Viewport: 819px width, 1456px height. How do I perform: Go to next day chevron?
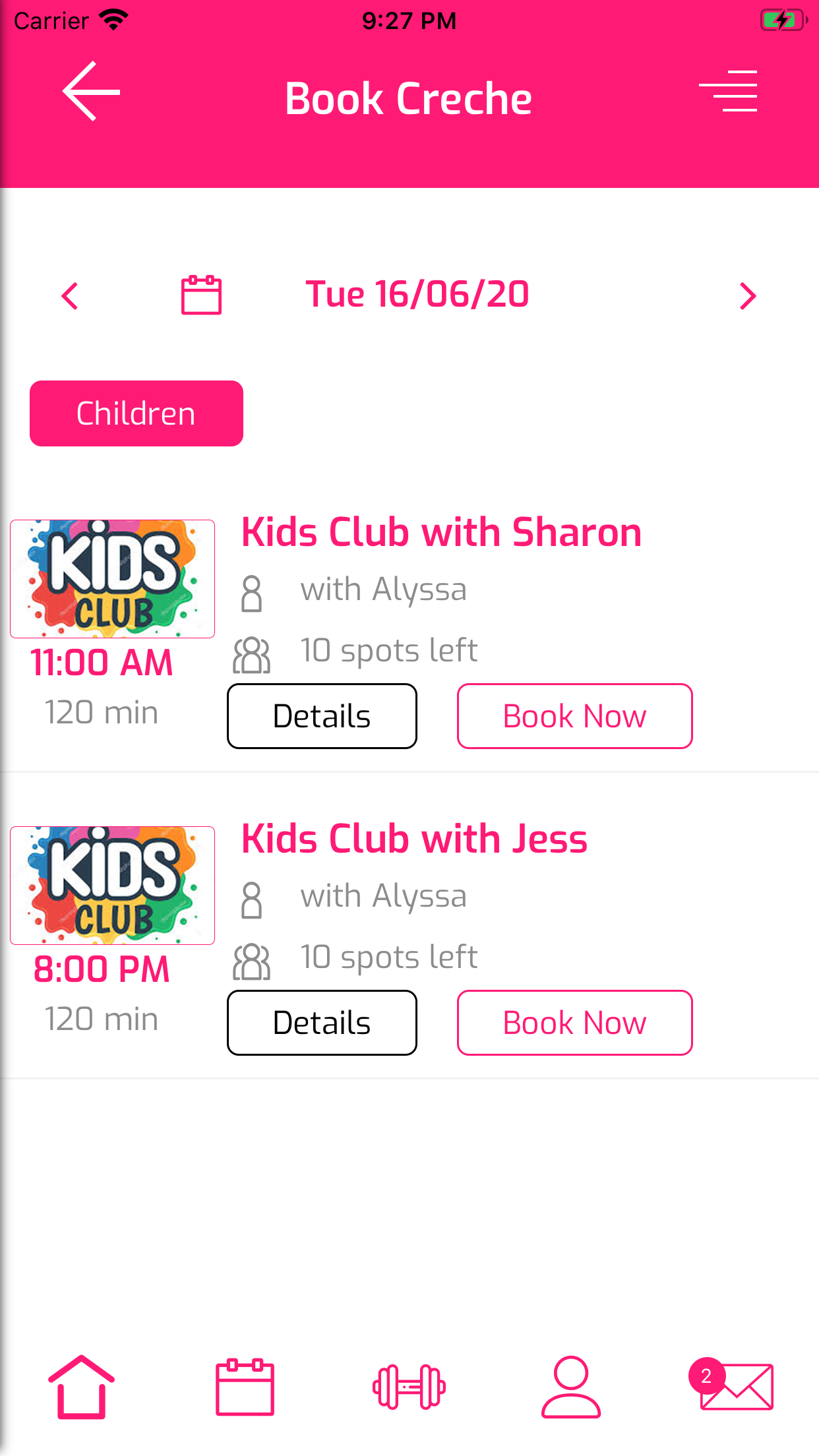point(748,296)
